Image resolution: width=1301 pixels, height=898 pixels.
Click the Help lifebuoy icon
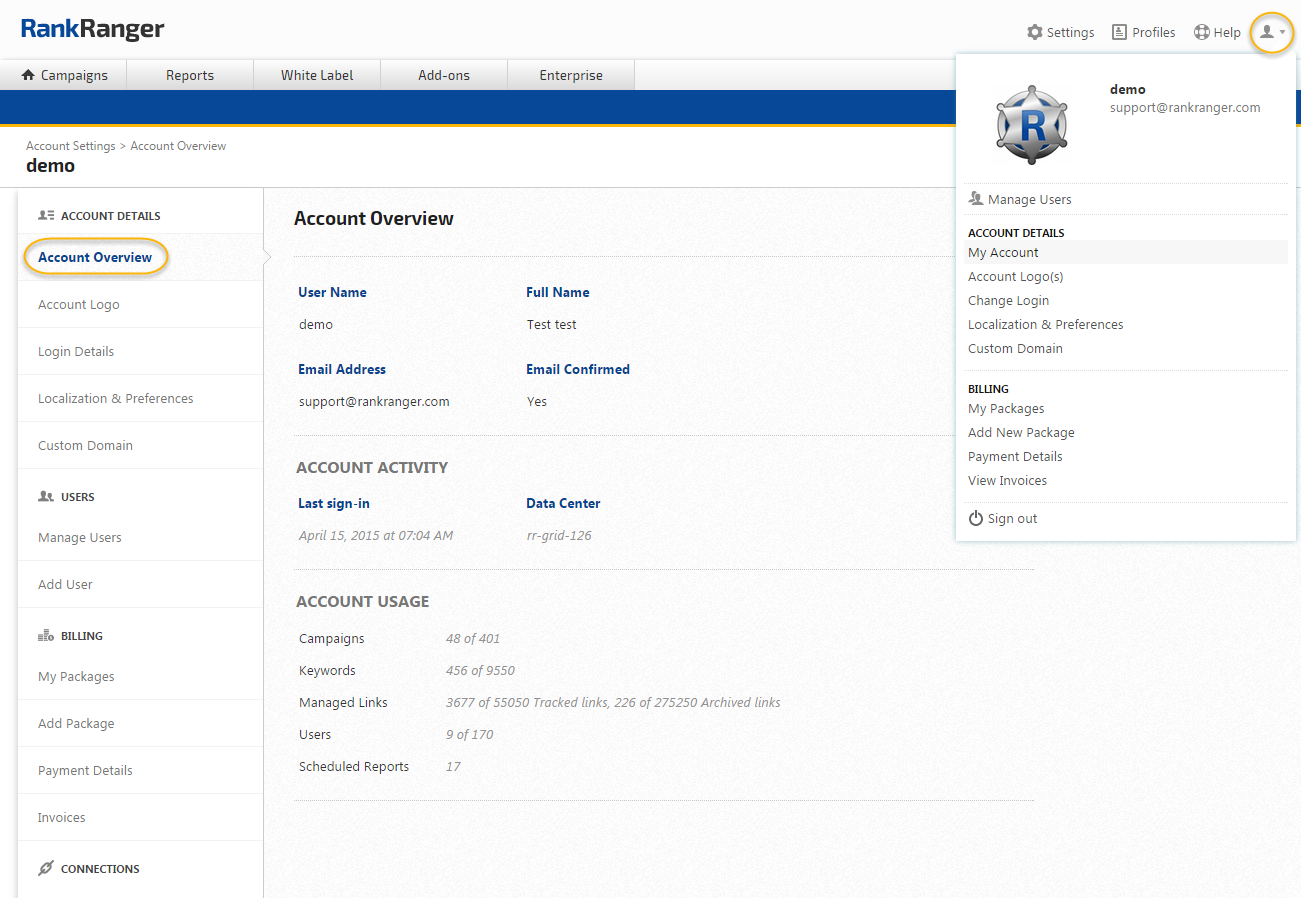[1201, 32]
